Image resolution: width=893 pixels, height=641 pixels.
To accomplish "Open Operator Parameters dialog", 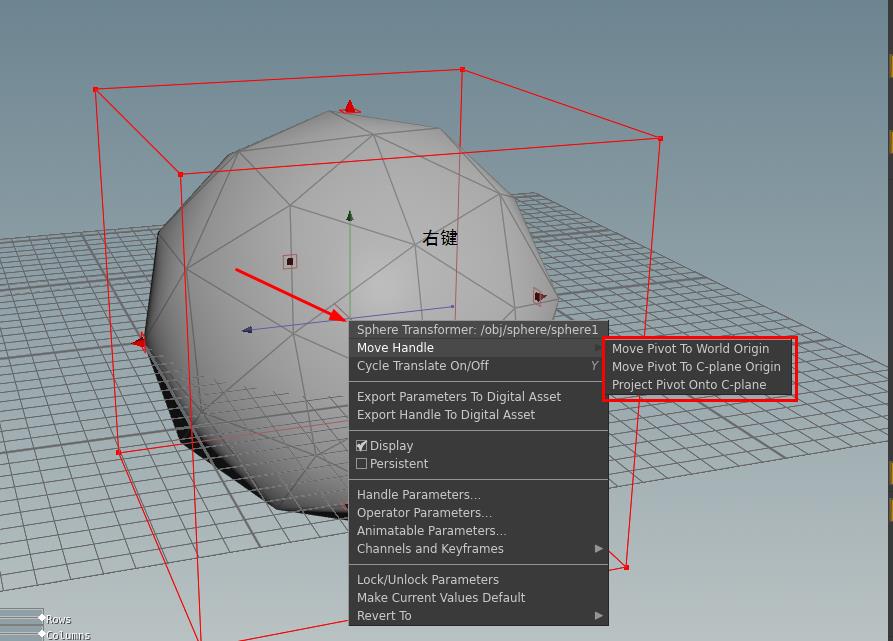I will click(x=478, y=513).
